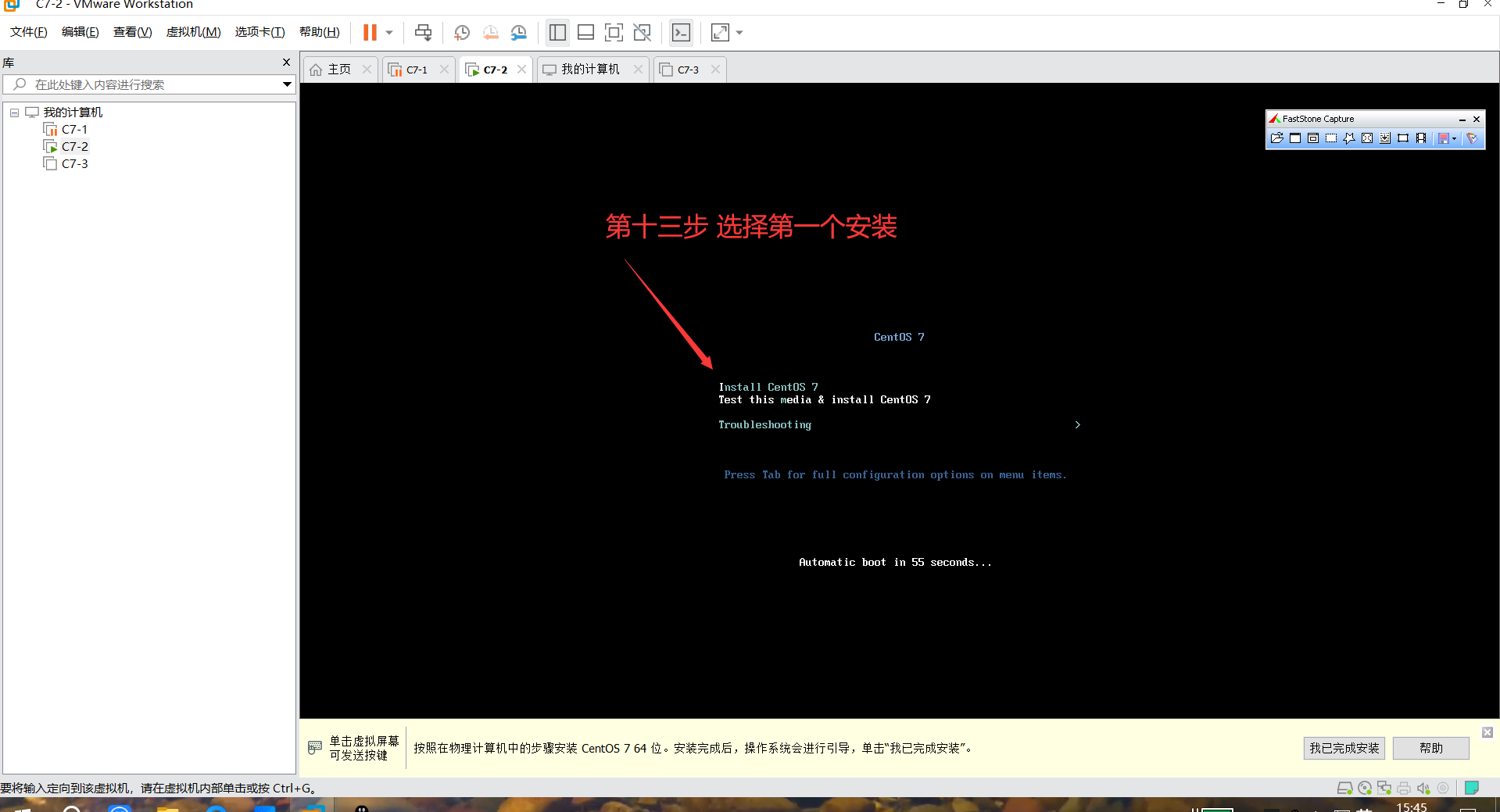This screenshot has height=812, width=1500.
Task: Click the printer status icon
Action: (1404, 788)
